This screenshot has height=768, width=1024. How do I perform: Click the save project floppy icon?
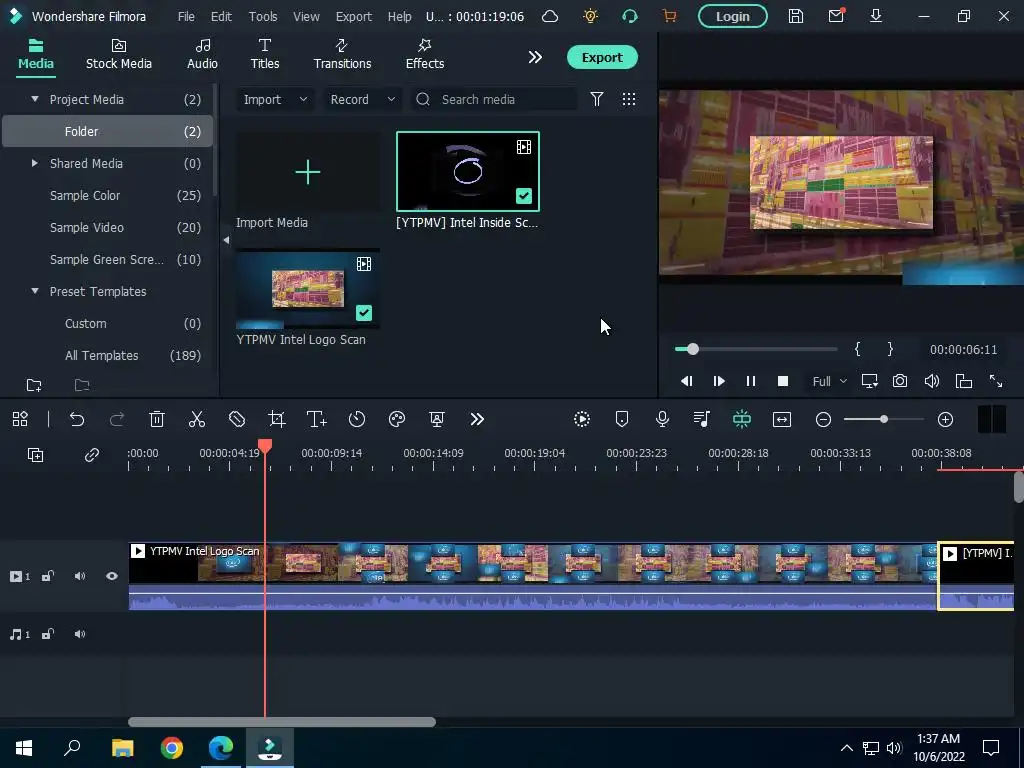796,16
